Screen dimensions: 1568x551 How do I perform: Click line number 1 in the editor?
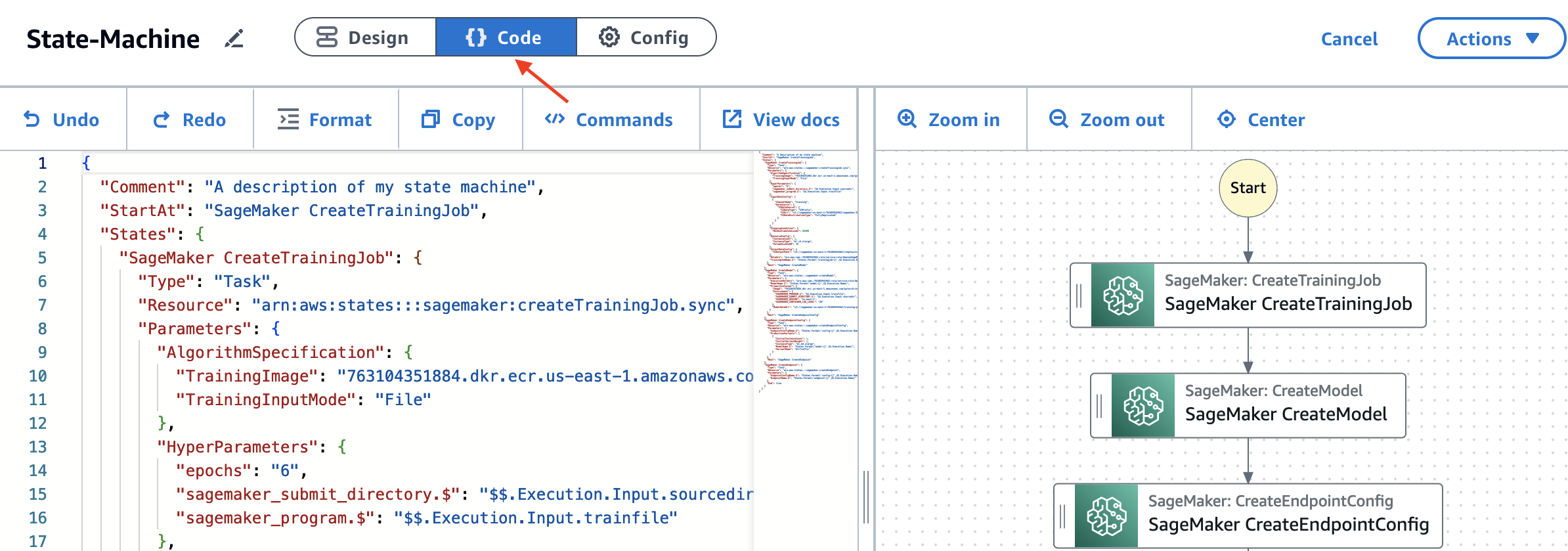(42, 163)
